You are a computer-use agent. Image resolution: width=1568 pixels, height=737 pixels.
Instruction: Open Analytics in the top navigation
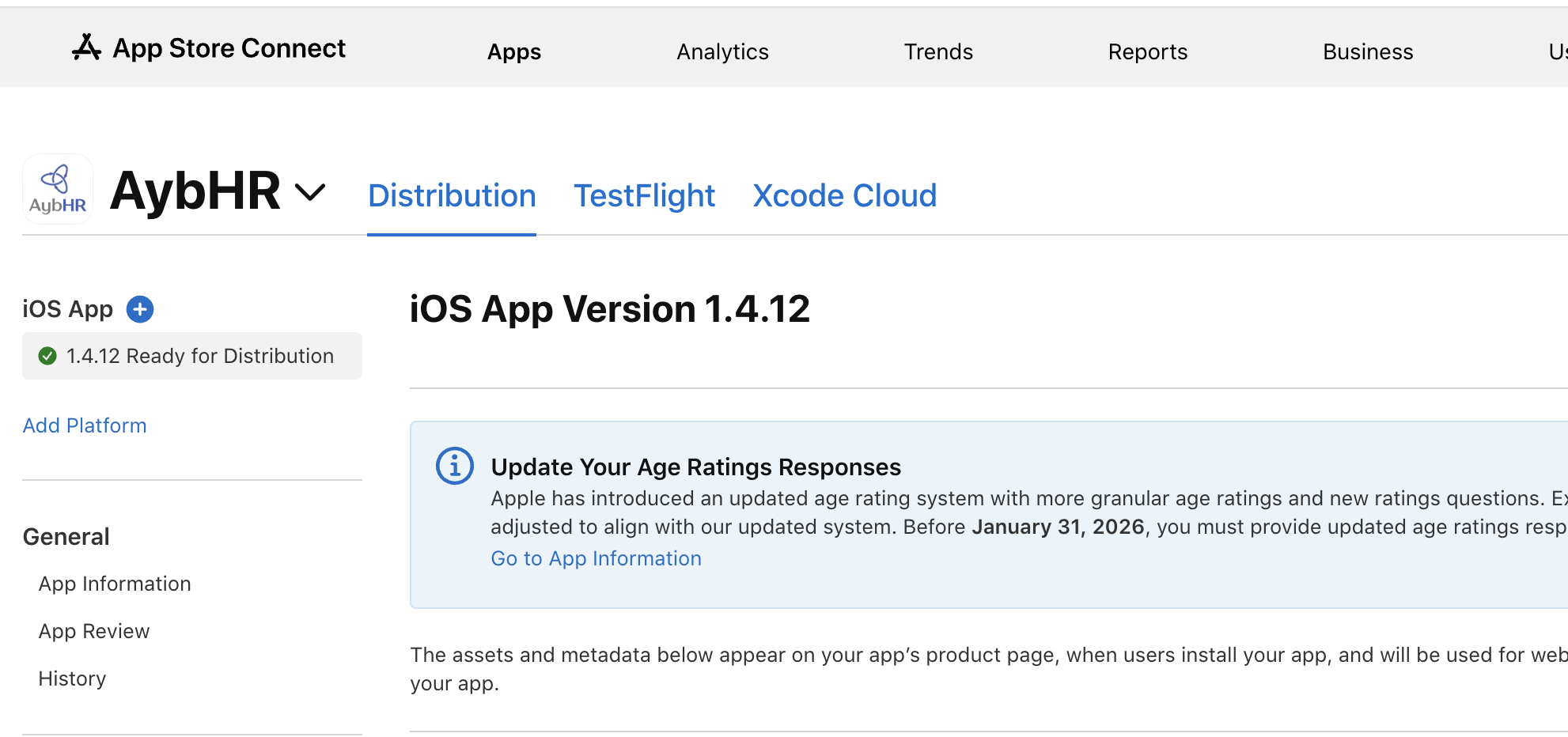[722, 52]
